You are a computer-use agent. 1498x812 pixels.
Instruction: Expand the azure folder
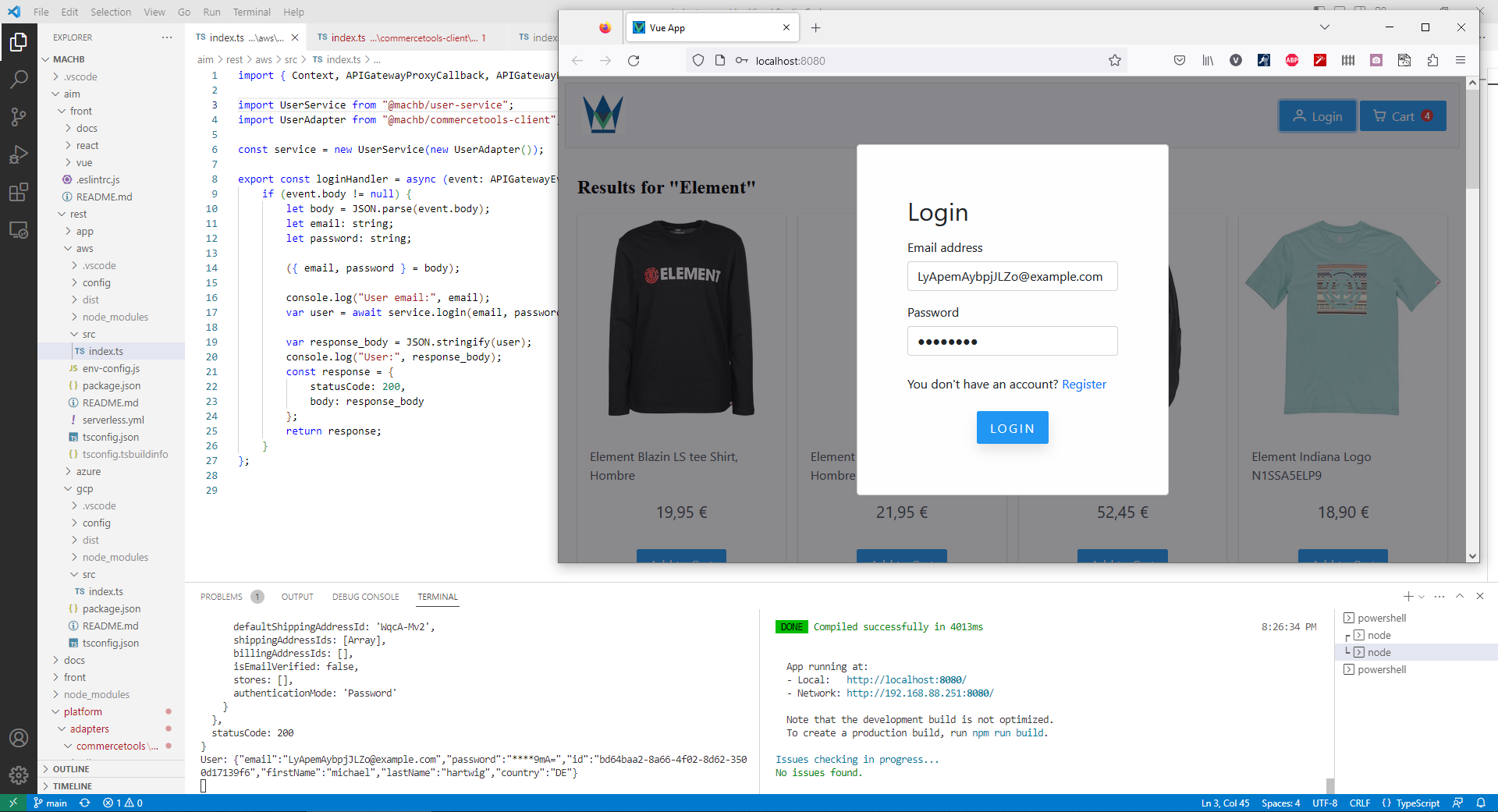point(112,471)
